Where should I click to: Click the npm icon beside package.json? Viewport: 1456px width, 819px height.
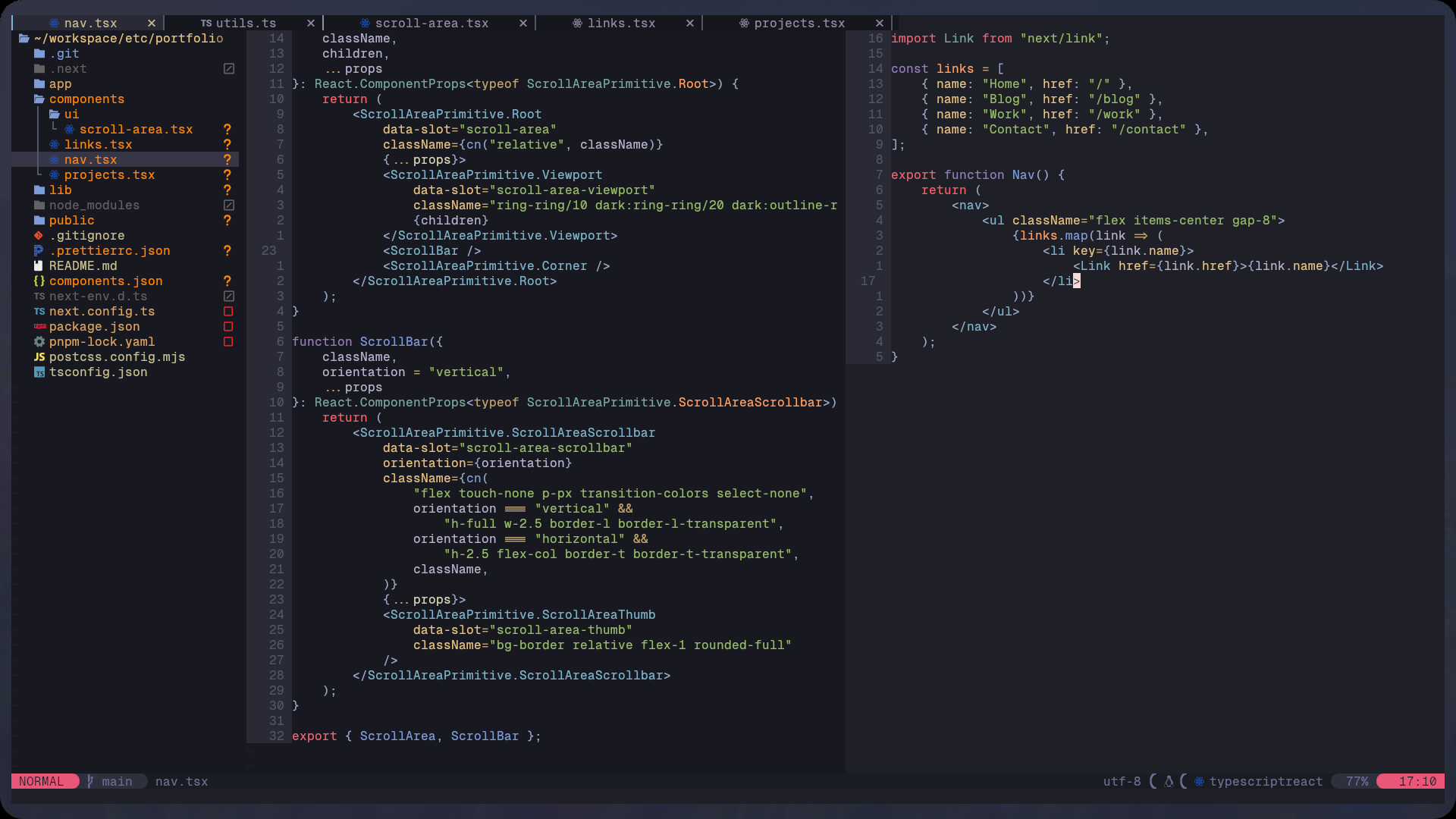click(x=39, y=327)
